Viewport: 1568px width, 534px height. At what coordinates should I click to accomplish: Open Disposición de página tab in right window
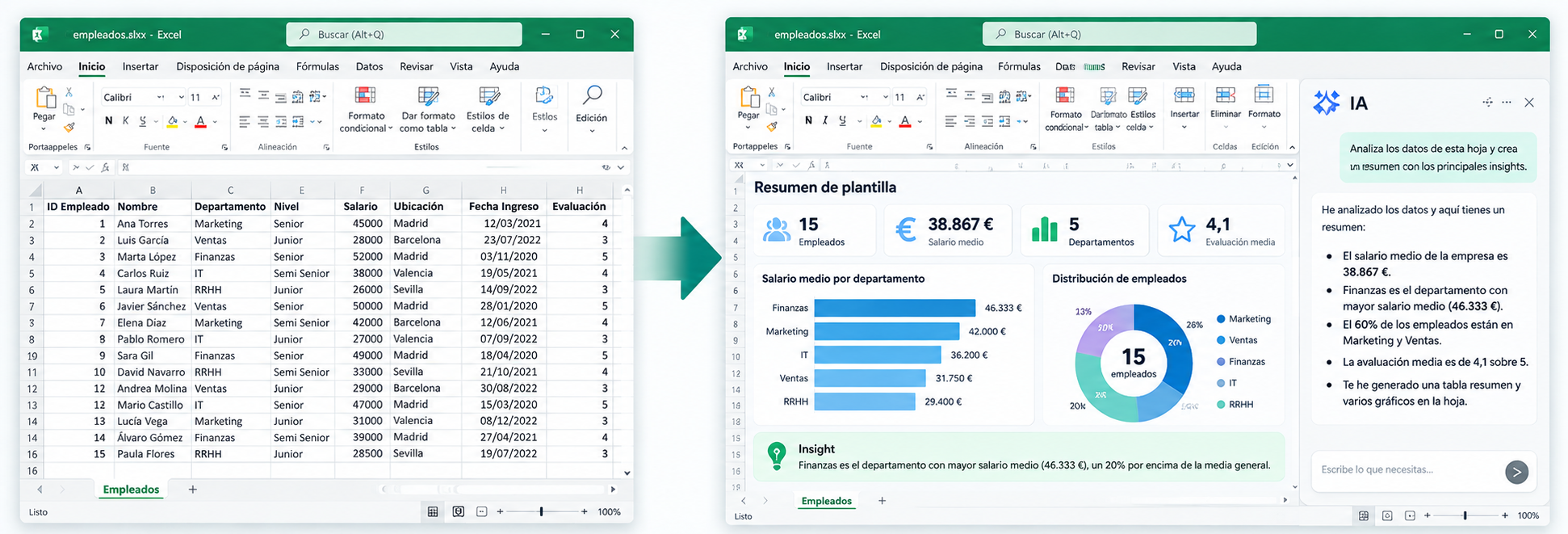tap(931, 66)
